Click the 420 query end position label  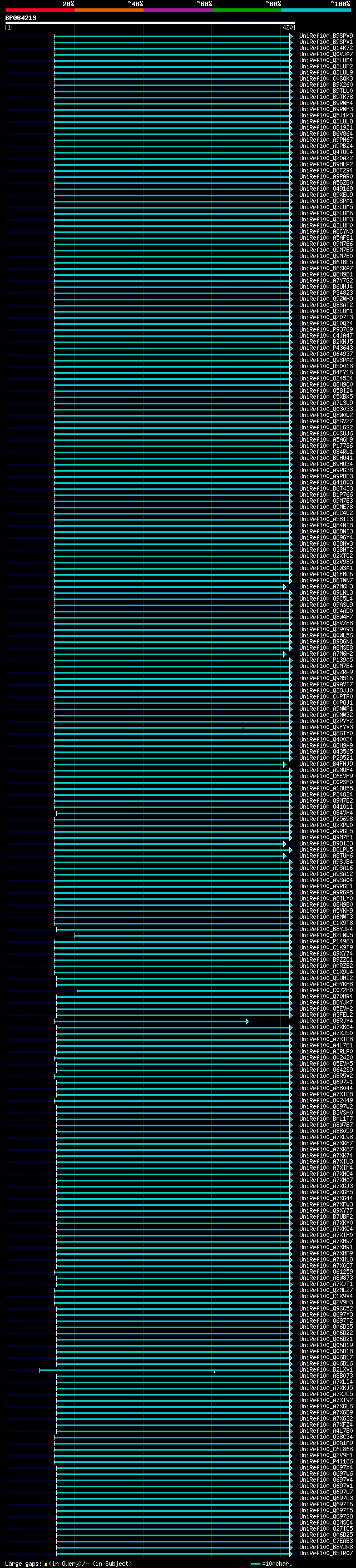click(286, 27)
